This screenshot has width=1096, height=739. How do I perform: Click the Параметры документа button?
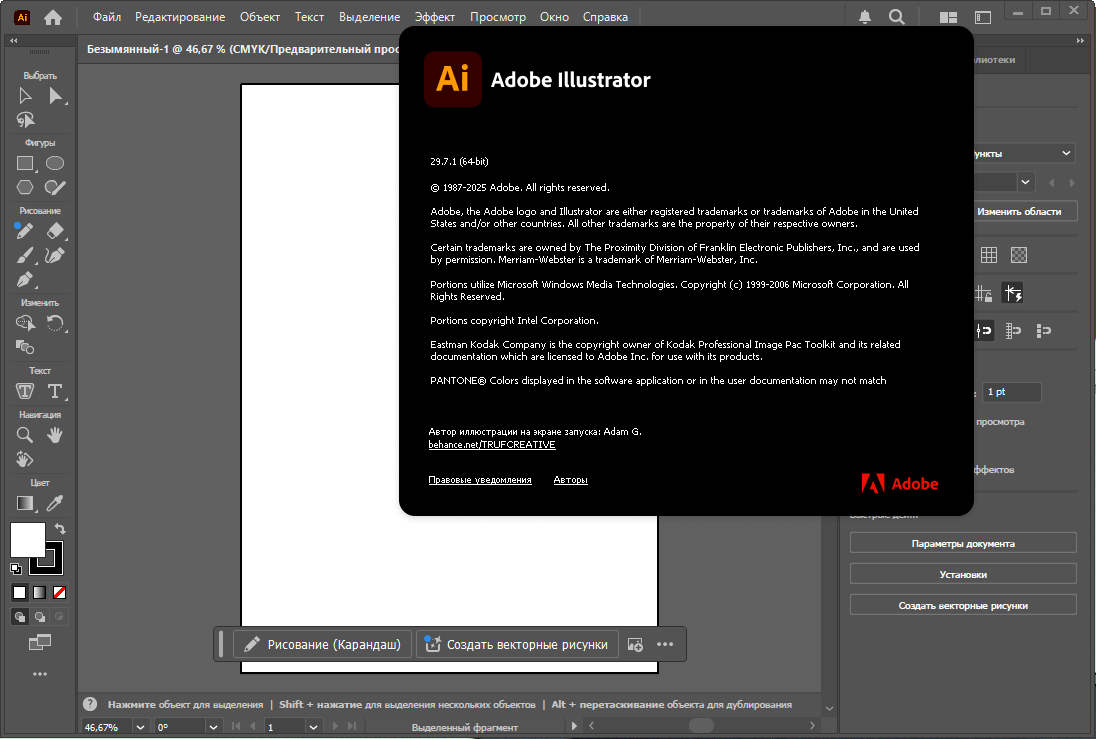[963, 543]
